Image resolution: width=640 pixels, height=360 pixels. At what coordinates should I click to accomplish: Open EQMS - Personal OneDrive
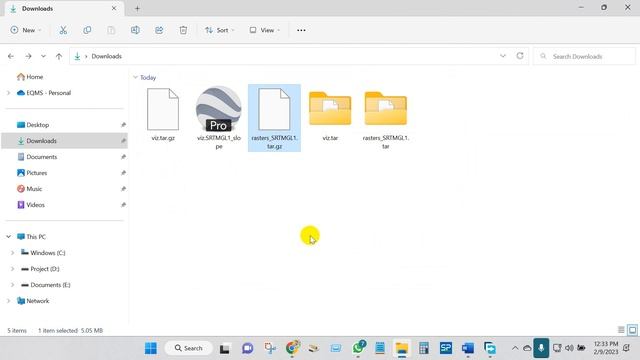(x=44, y=93)
